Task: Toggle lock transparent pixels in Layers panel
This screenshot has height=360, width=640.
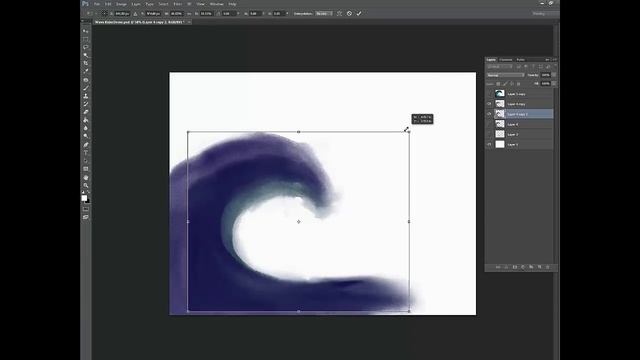Action: pos(498,84)
